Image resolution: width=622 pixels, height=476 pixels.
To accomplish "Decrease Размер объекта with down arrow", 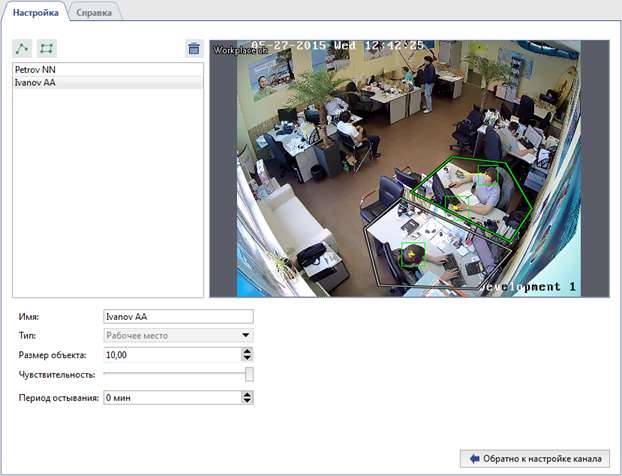I will coord(247,358).
